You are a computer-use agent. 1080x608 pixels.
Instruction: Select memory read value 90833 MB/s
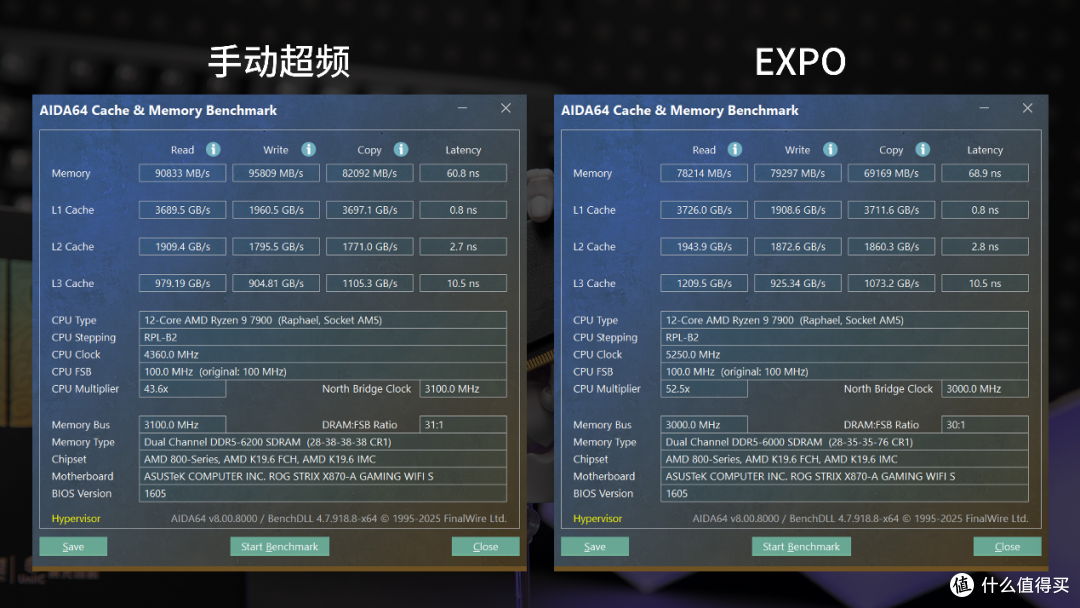pyautogui.click(x=183, y=173)
